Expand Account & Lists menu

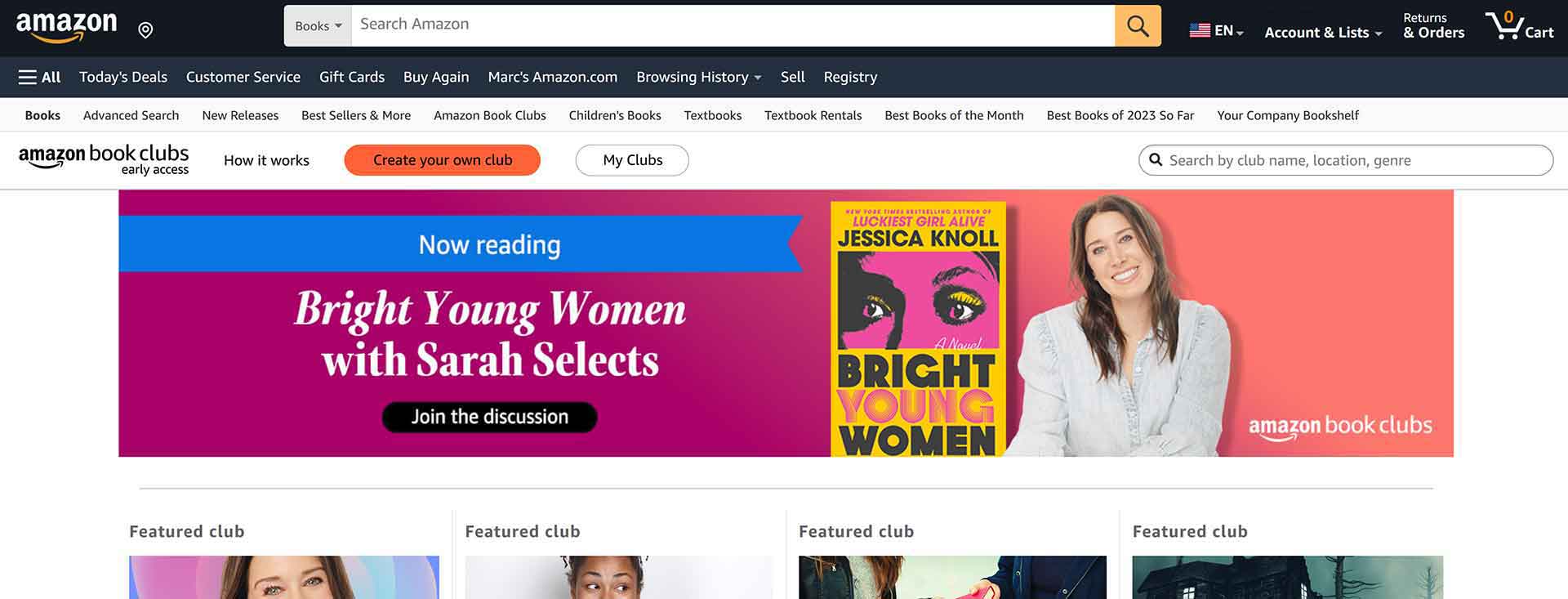(1323, 32)
